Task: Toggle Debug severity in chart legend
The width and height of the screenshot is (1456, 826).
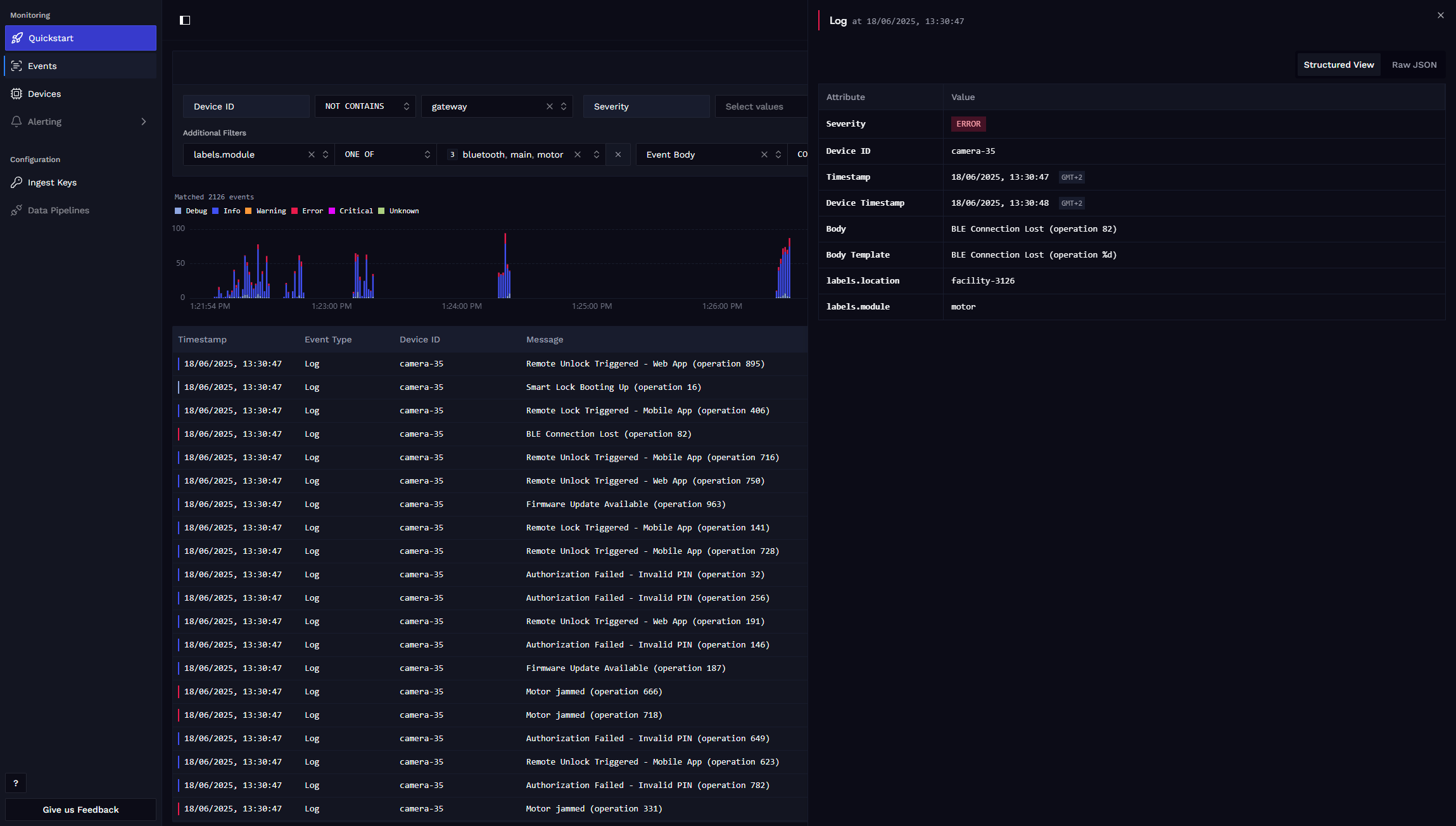Action: (191, 211)
